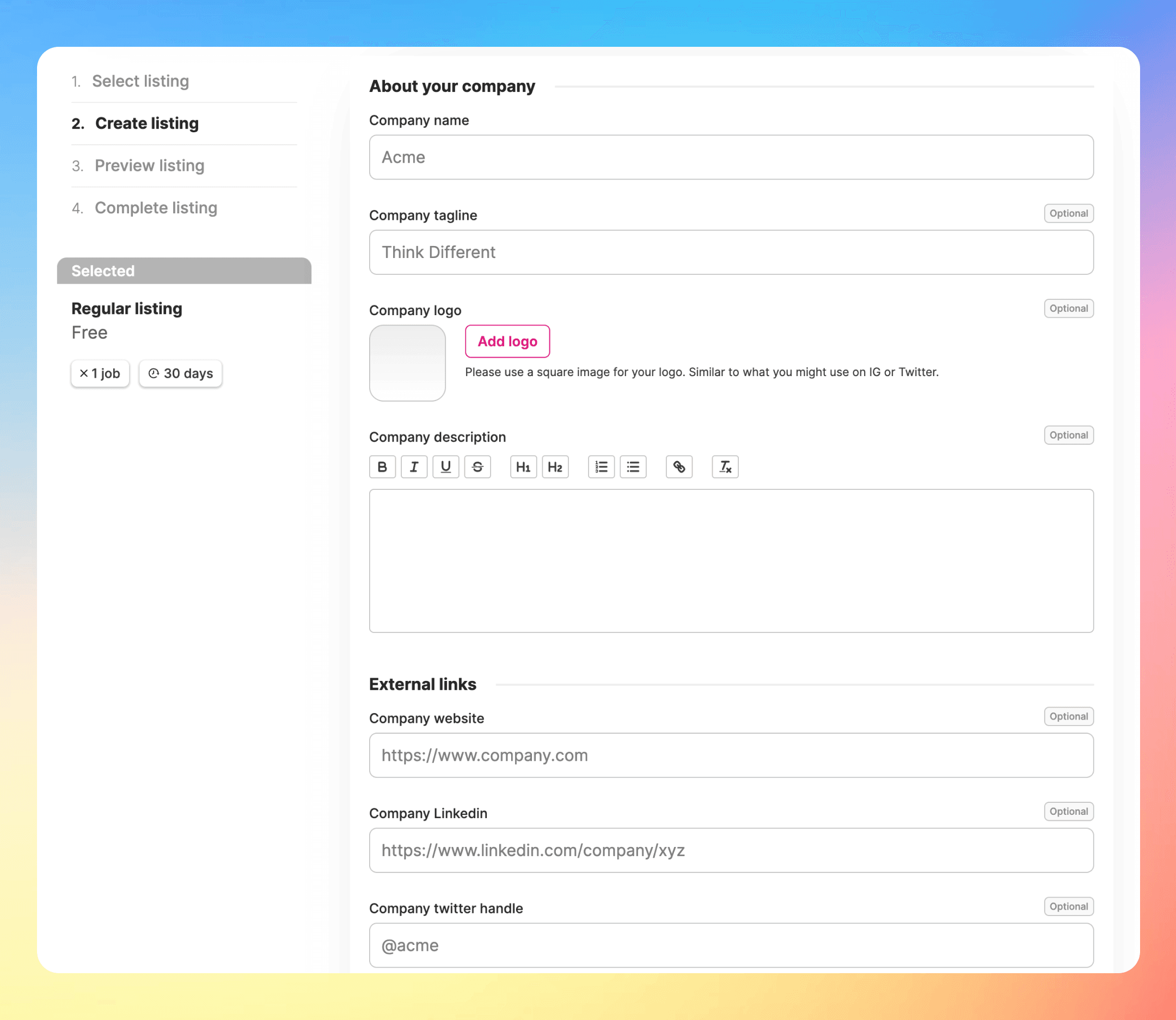Open the Preview listing step
The height and width of the screenshot is (1020, 1176).
pyautogui.click(x=149, y=165)
